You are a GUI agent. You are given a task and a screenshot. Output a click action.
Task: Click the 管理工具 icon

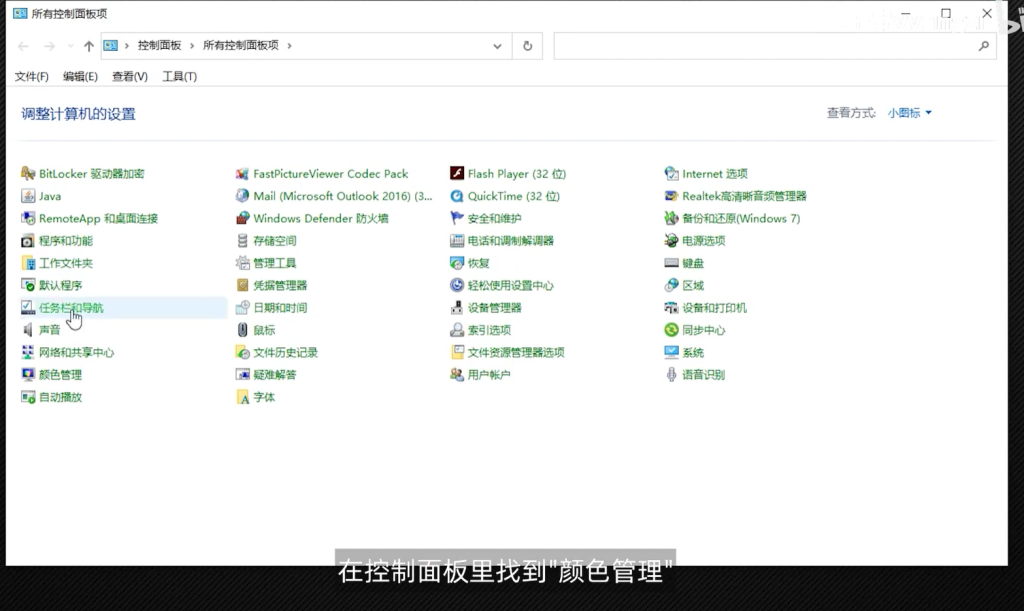pyautogui.click(x=242, y=263)
